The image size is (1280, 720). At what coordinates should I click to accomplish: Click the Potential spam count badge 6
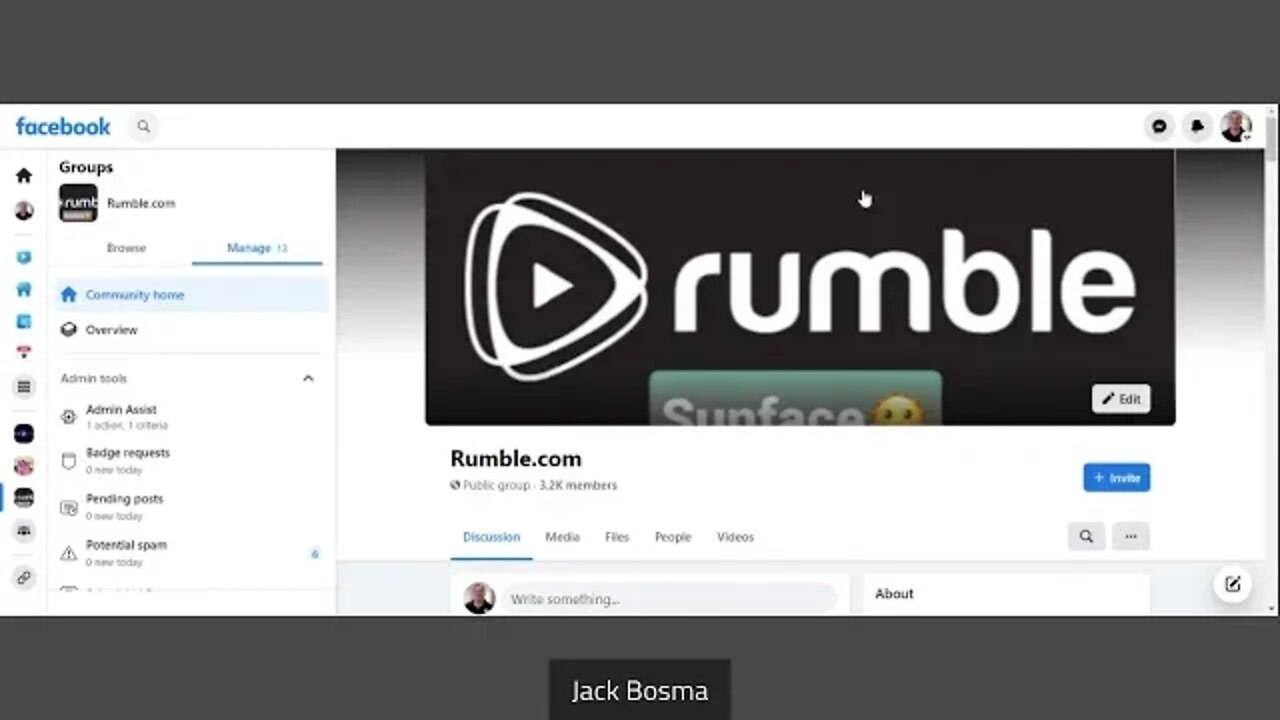314,553
